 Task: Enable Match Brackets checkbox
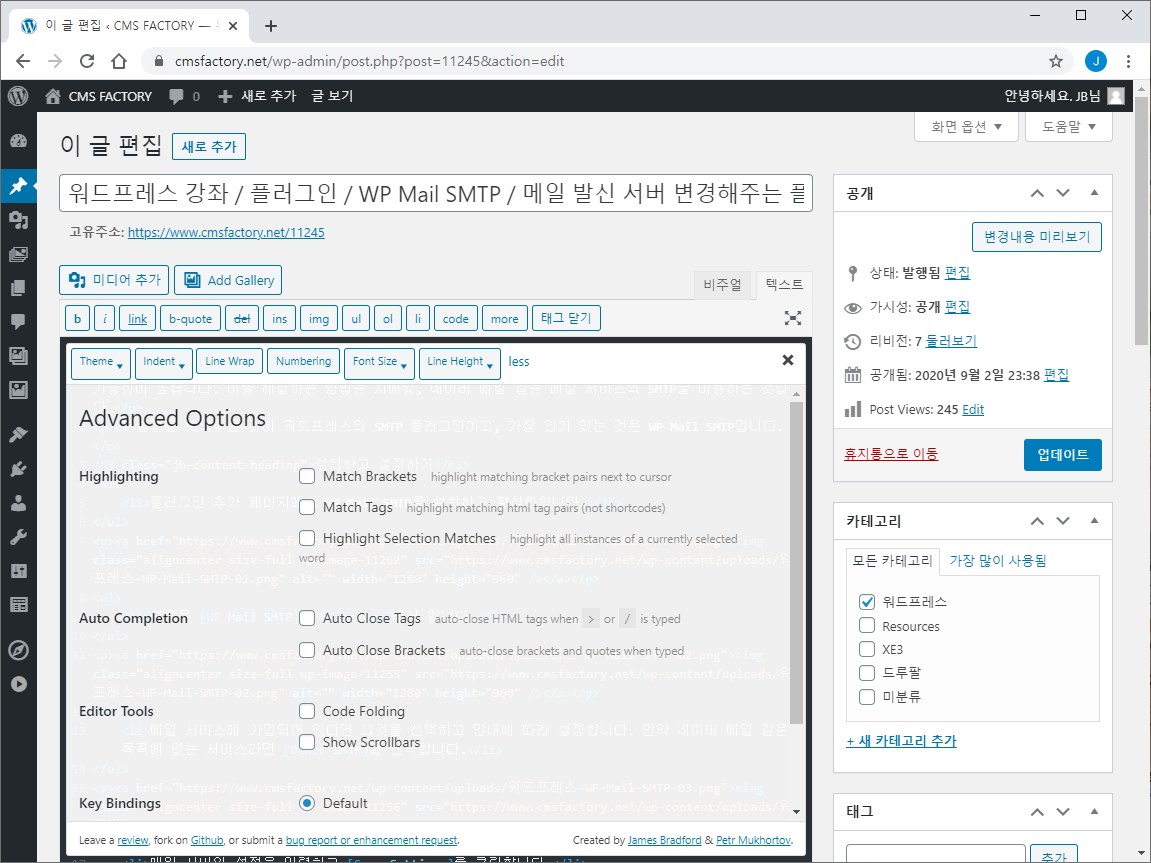click(307, 476)
